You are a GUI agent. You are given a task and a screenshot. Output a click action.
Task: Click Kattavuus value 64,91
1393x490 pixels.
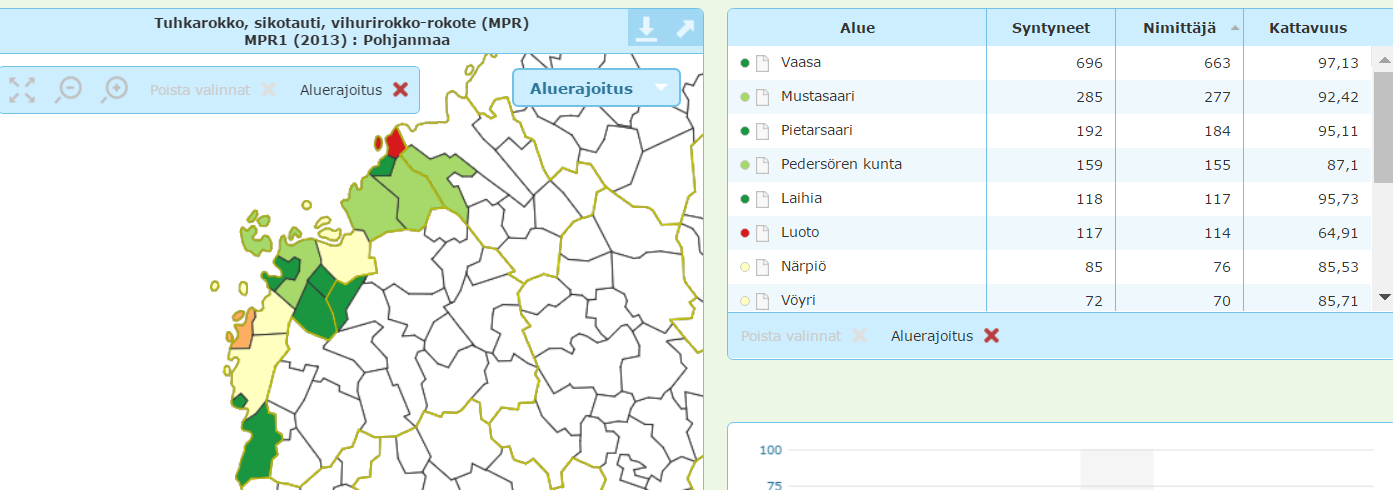click(1338, 233)
